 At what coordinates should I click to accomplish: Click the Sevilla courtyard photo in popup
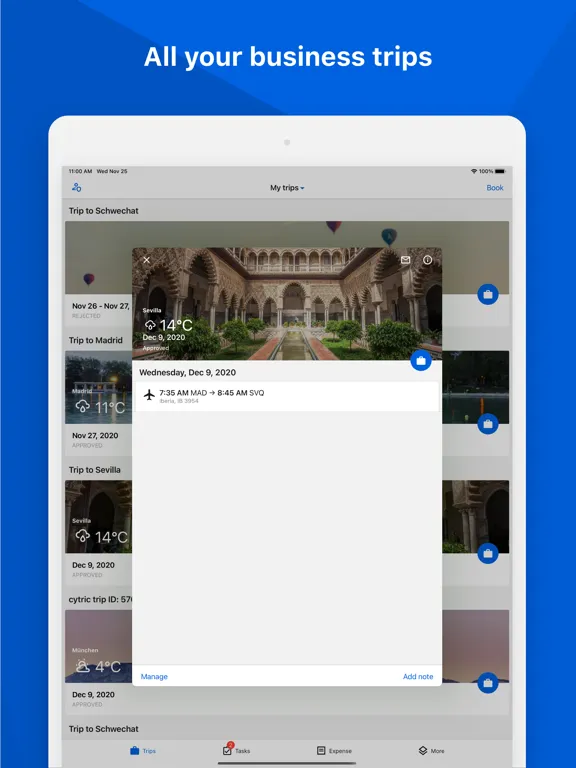point(287,304)
